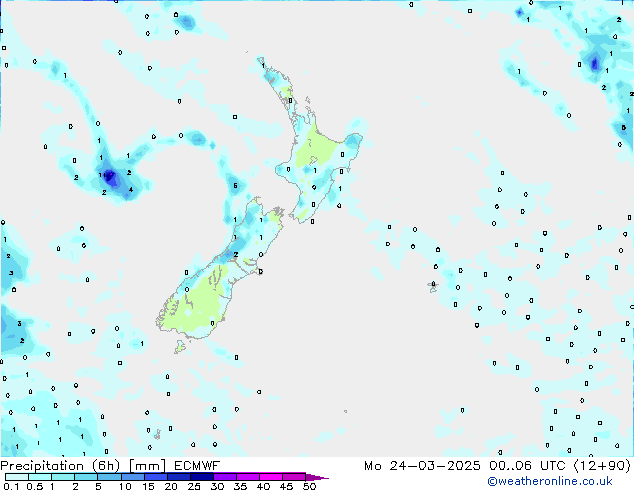The height and width of the screenshot is (490, 634).
Task: Pick the 10–15 mm legend color segment
Action: click(137, 477)
